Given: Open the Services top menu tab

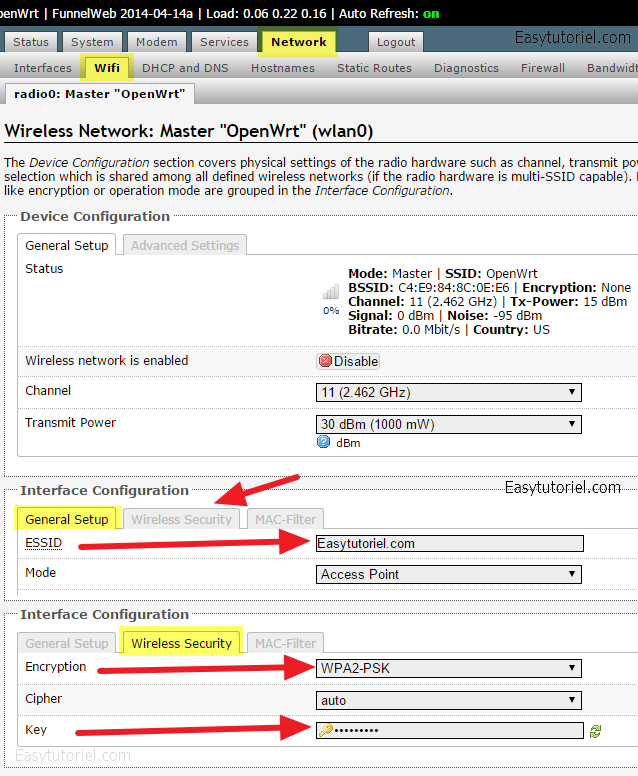Looking at the screenshot, I should tap(224, 42).
